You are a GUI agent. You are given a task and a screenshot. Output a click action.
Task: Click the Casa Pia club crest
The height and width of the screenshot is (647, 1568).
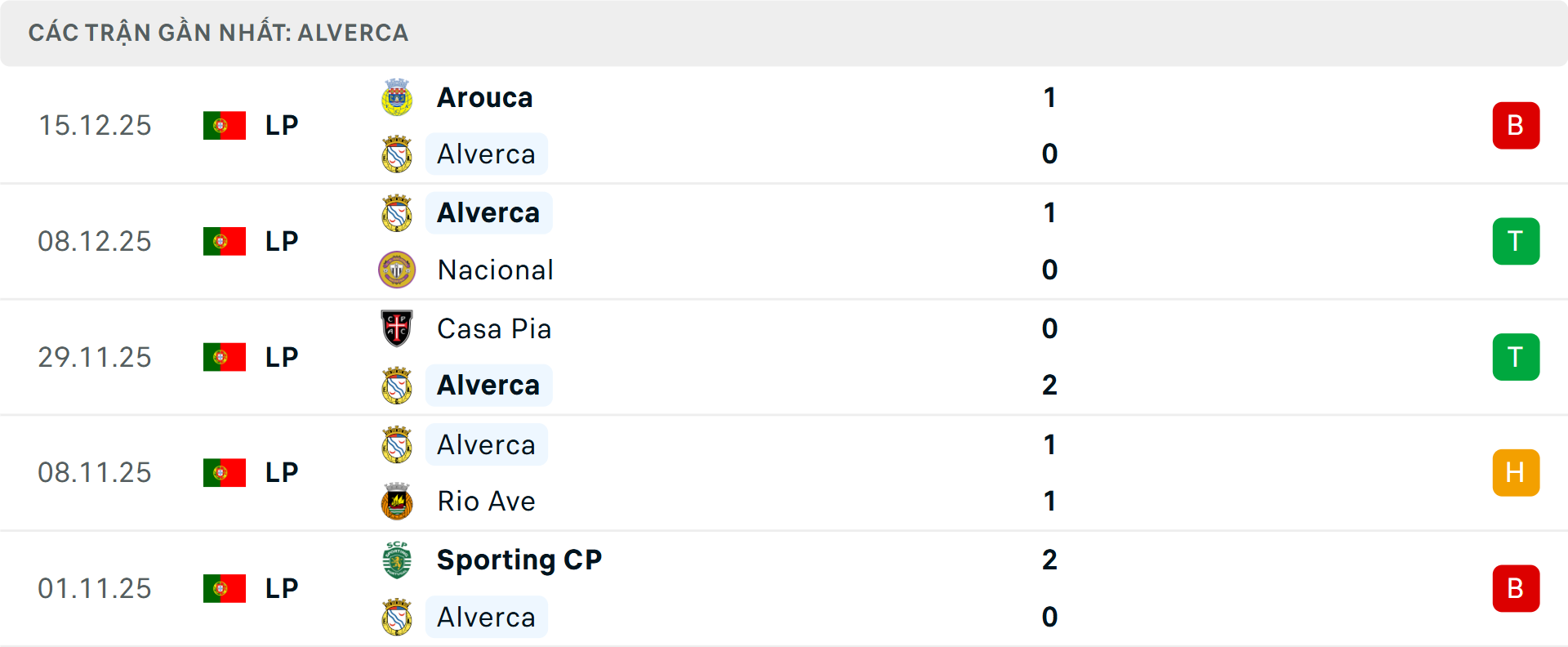click(x=397, y=328)
